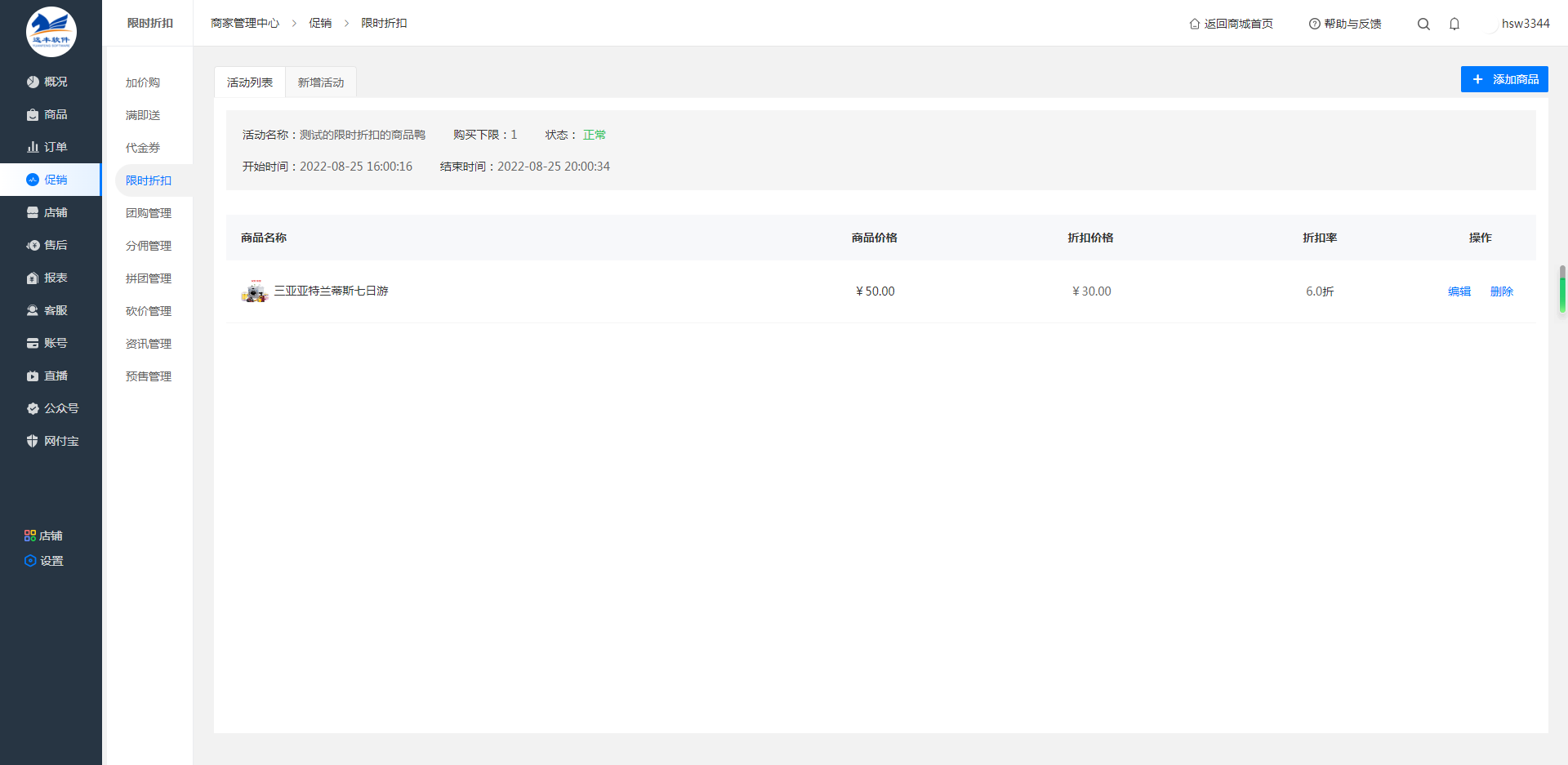This screenshot has width=1568, height=765.
Task: Click the search magnifier icon
Action: point(1423,24)
